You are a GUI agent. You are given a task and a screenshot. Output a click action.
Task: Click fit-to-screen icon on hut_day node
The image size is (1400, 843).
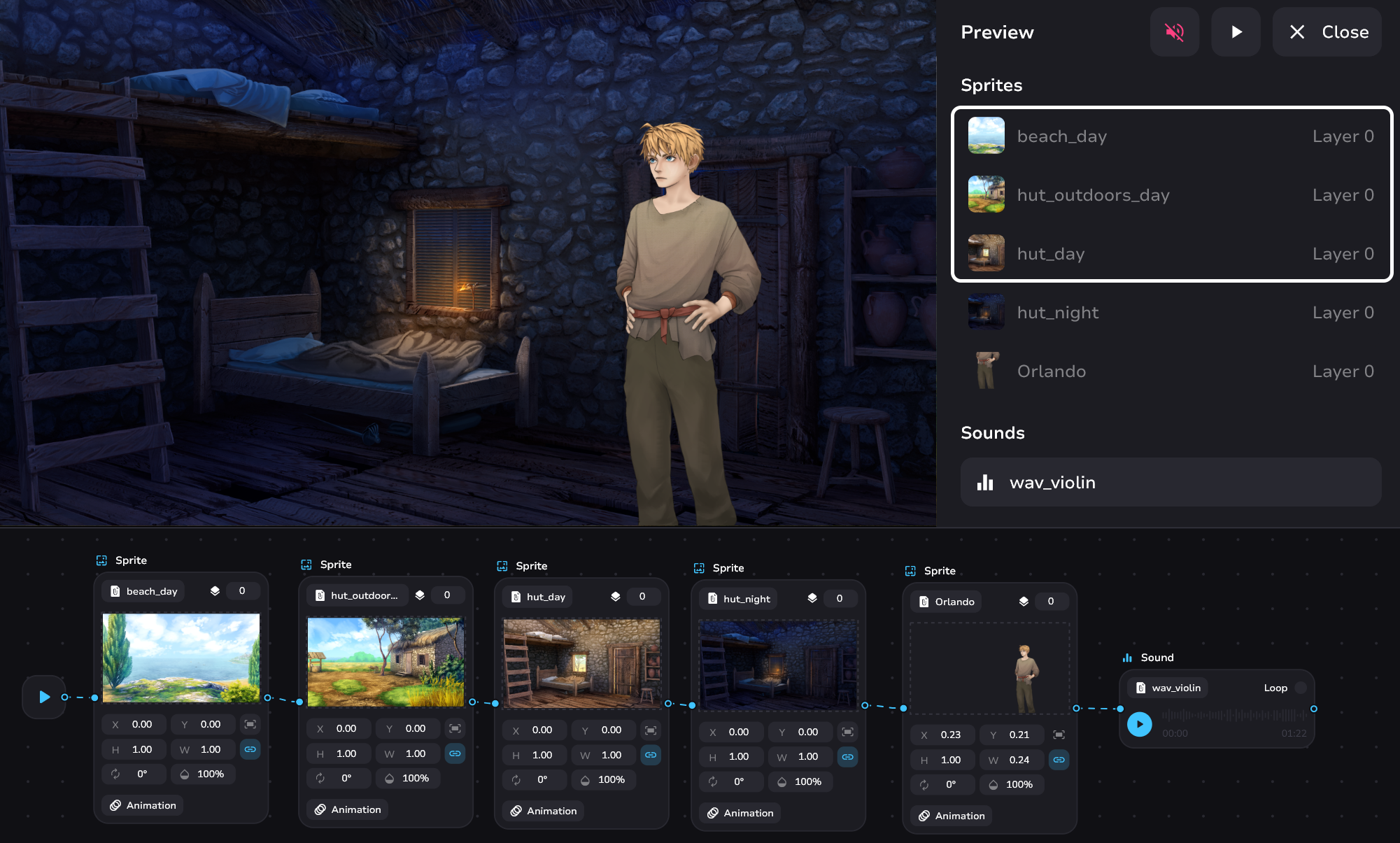(x=650, y=730)
